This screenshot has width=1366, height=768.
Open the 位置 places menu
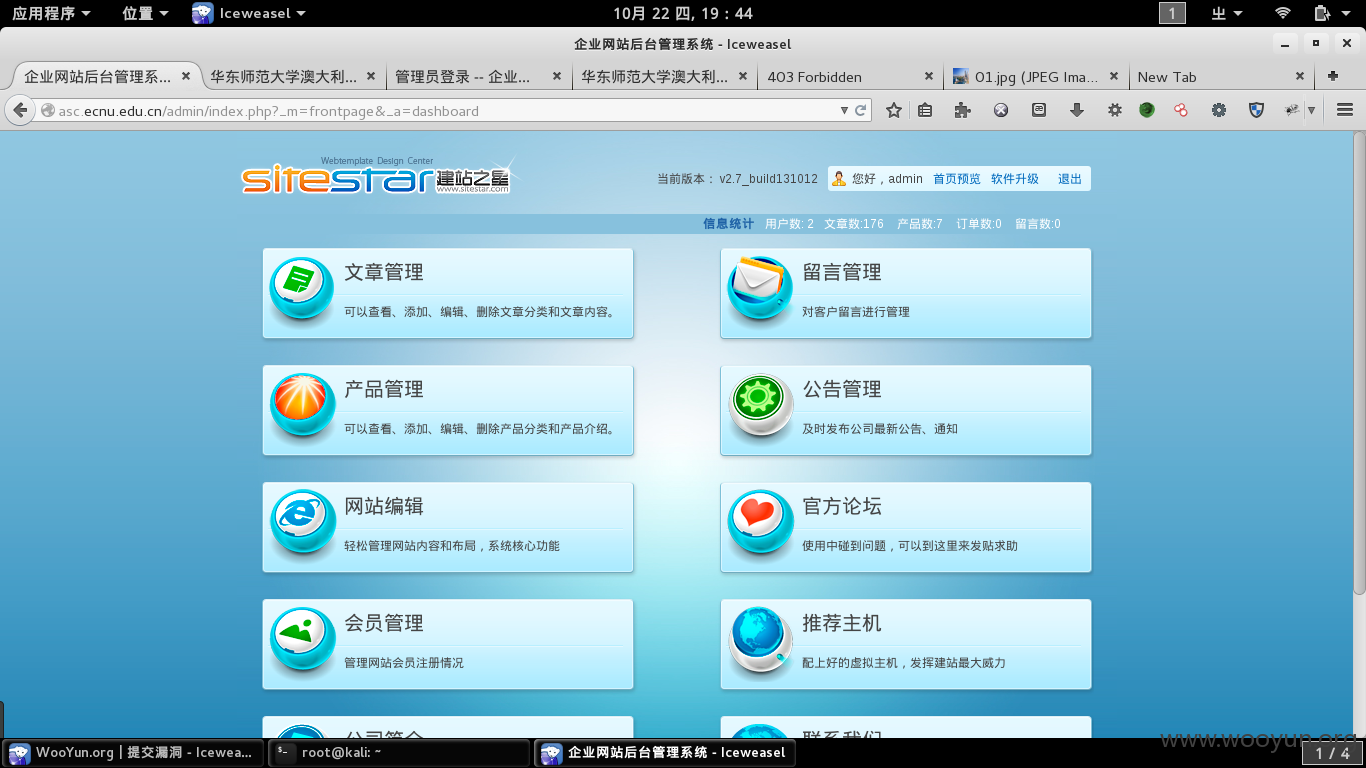point(145,13)
